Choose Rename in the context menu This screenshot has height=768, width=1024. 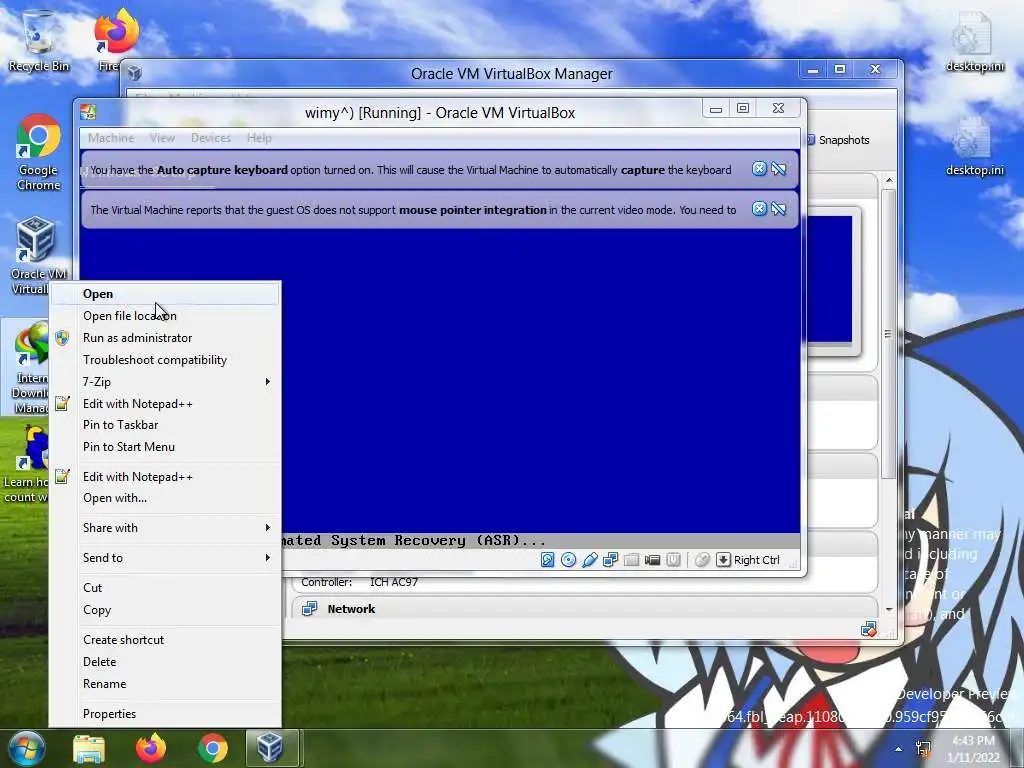(x=165, y=684)
